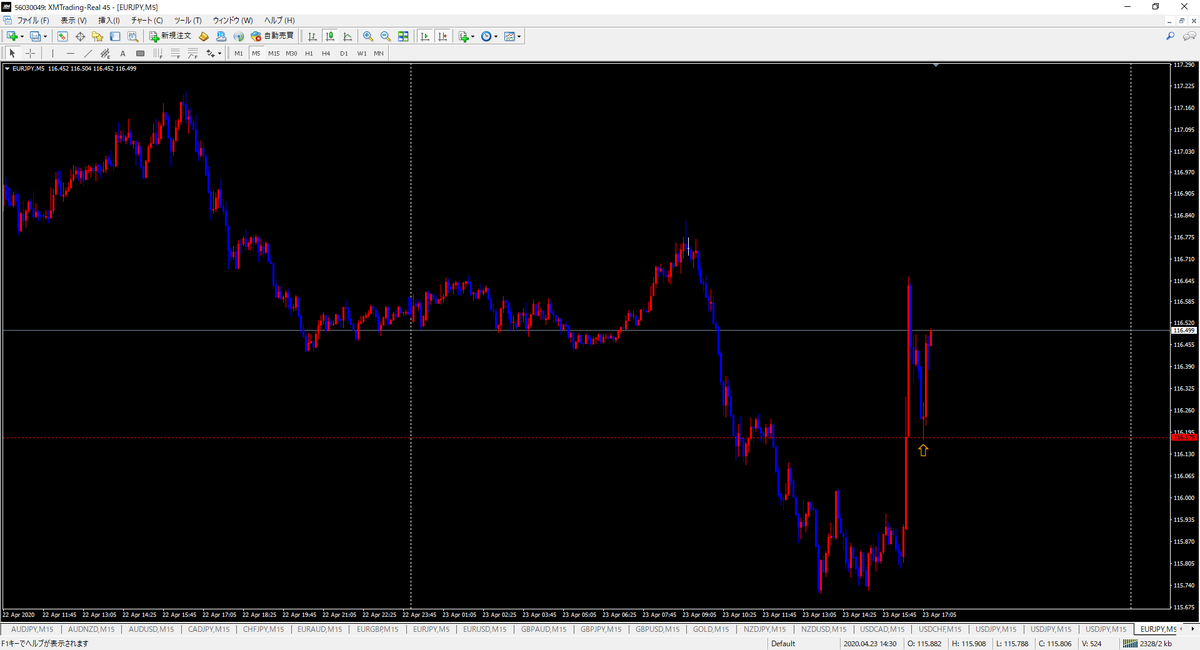Switch timeframe to M1
The width and height of the screenshot is (1200, 650).
(239, 53)
